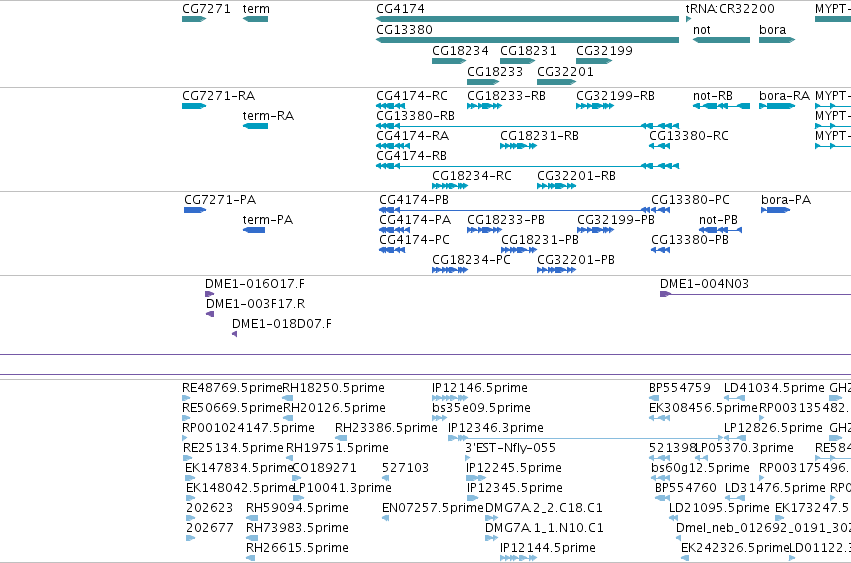This screenshot has height=563, width=851.
Task: Click transcript not-RB
Action: click(713, 96)
